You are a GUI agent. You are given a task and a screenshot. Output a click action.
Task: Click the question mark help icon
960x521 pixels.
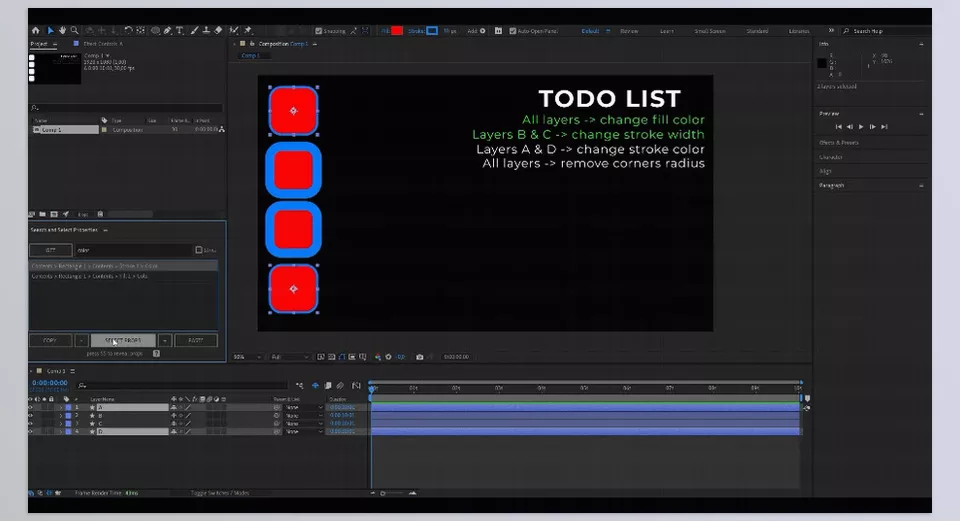click(156, 353)
